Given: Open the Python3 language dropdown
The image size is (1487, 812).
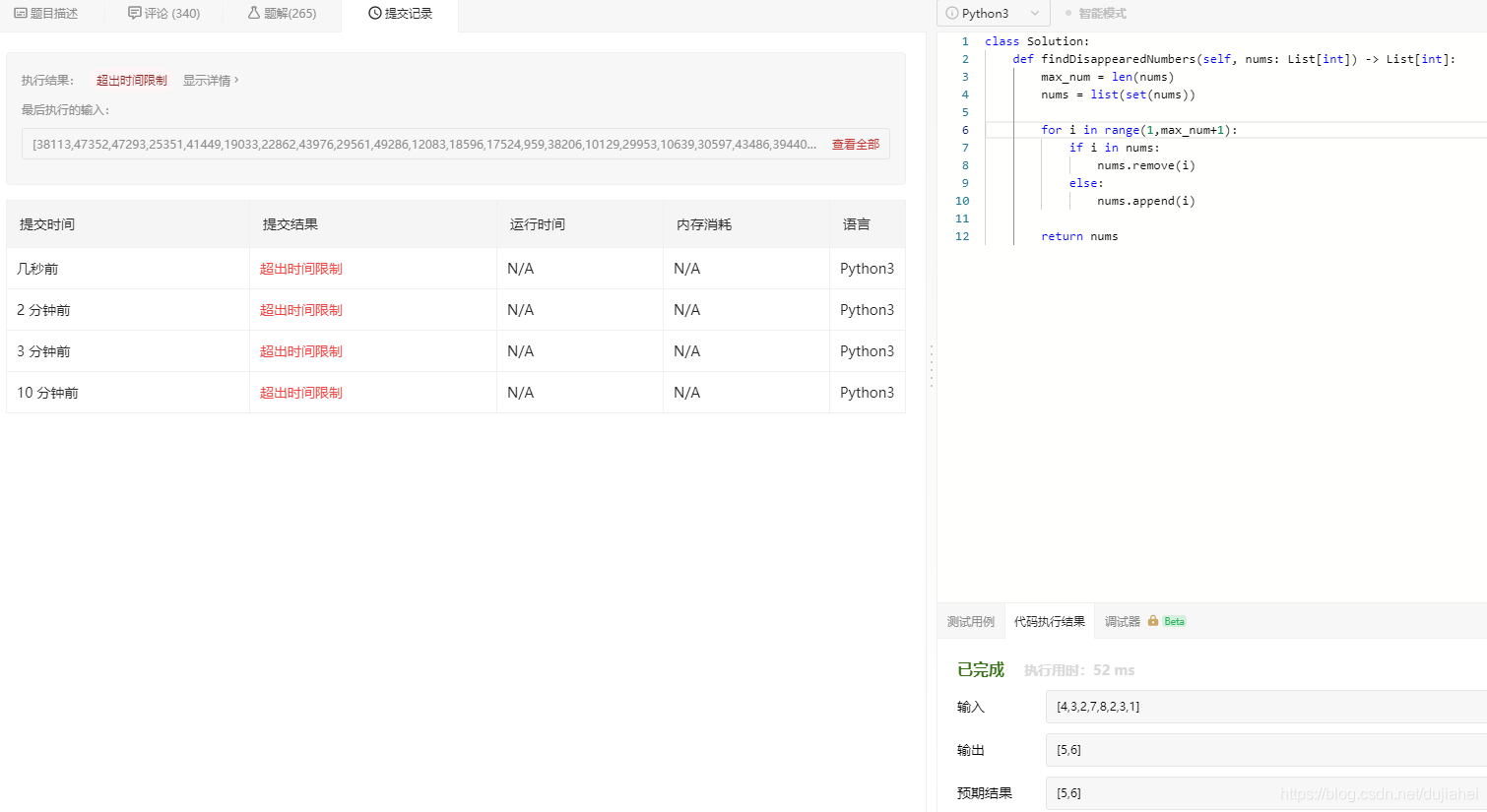Looking at the screenshot, I should click(994, 14).
